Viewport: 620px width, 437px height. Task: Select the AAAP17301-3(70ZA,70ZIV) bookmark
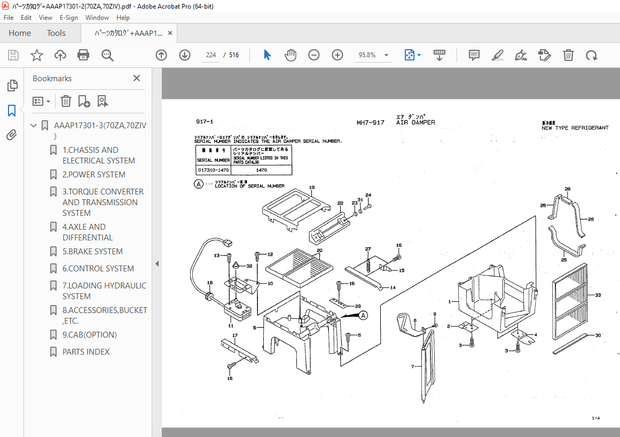point(100,131)
